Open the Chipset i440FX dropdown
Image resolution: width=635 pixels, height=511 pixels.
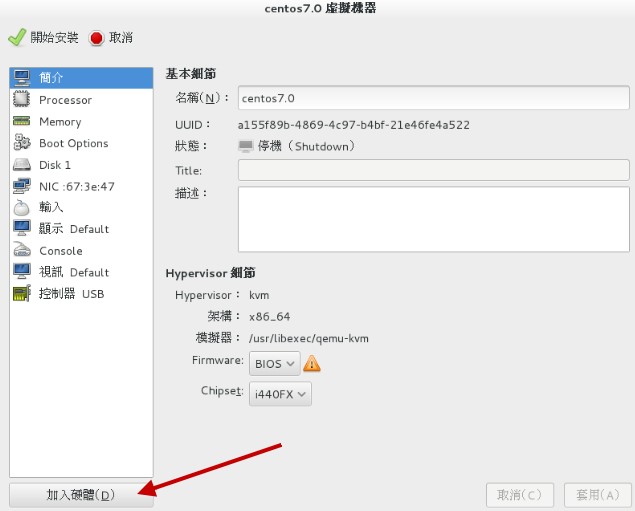click(x=281, y=395)
